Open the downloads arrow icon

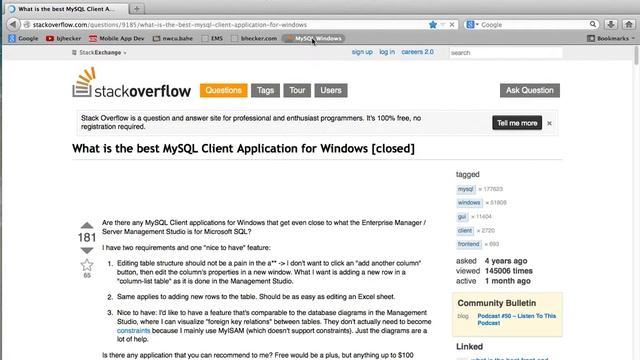coord(611,24)
